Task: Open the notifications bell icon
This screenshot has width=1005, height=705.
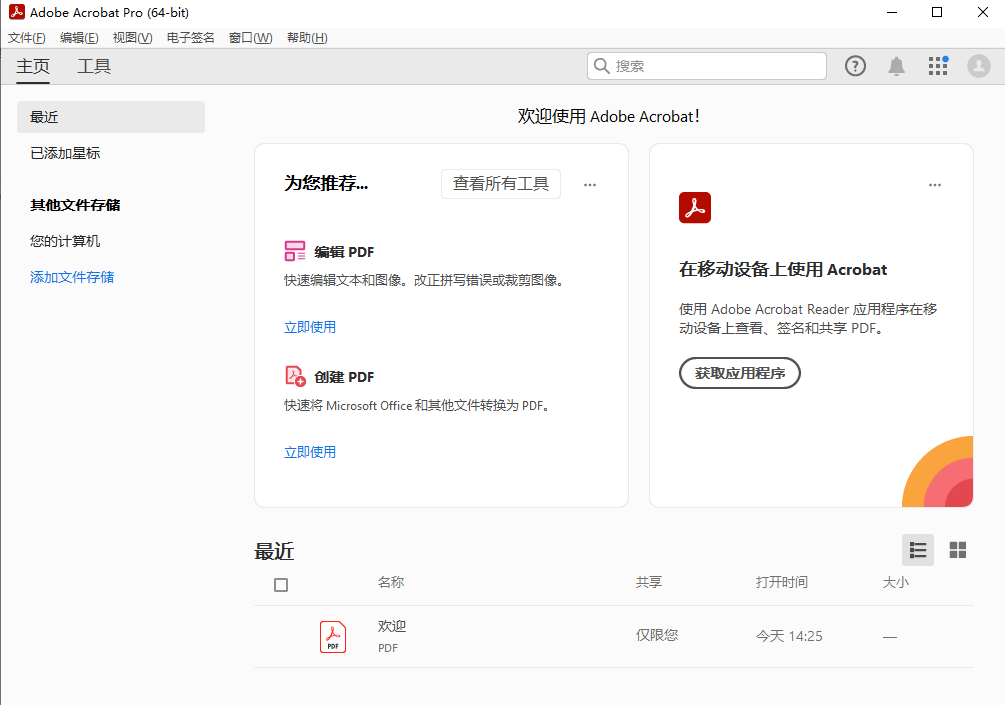Action: 896,66
